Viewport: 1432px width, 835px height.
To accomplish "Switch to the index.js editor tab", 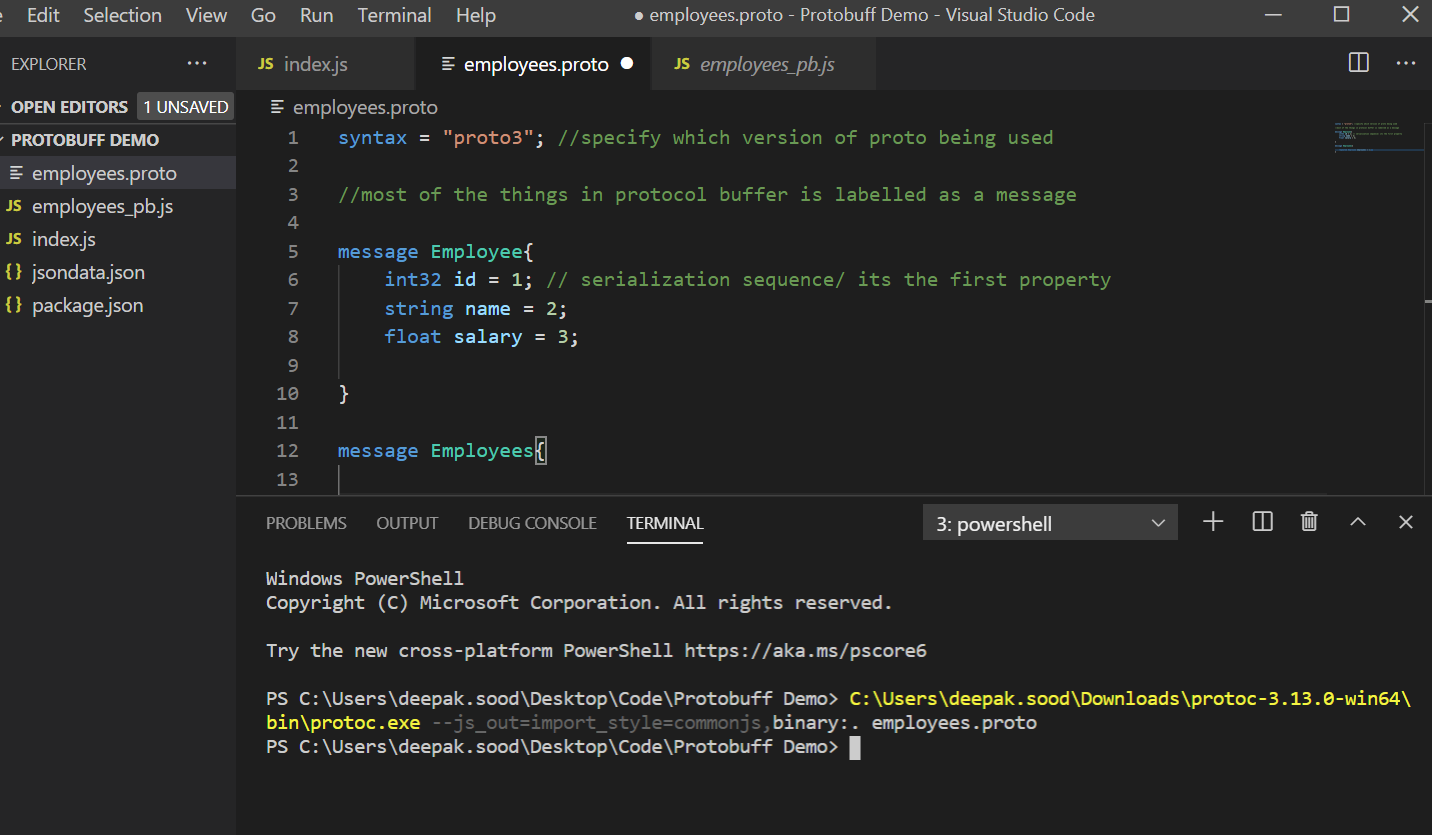I will [x=325, y=64].
